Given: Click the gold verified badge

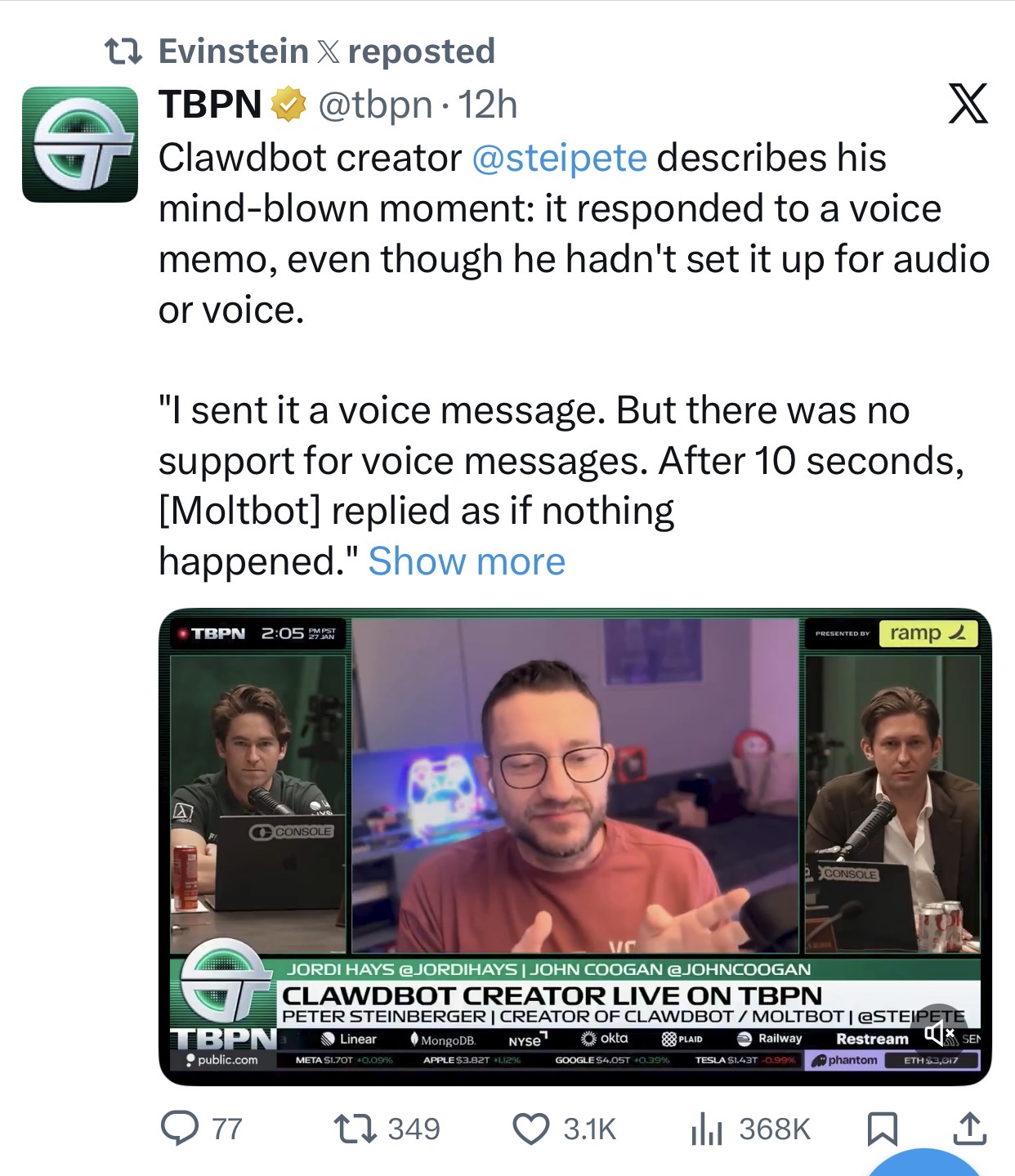Looking at the screenshot, I should [x=288, y=105].
